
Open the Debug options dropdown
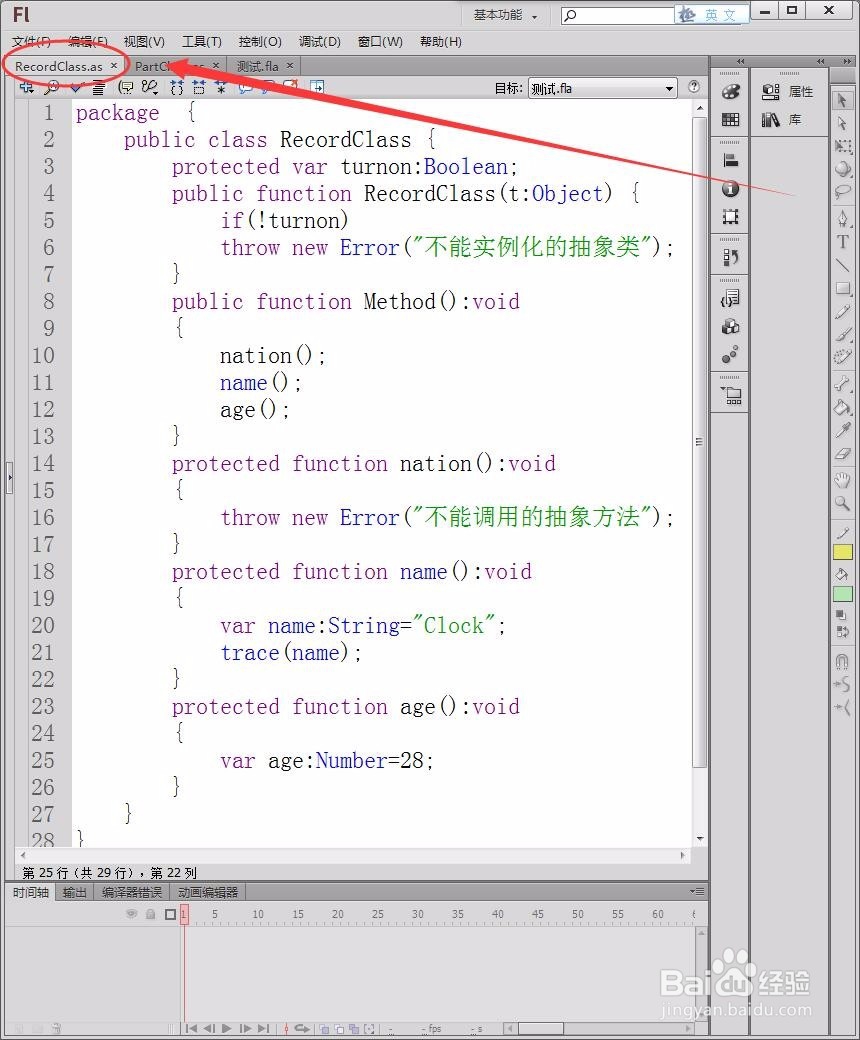pyautogui.click(x=152, y=87)
